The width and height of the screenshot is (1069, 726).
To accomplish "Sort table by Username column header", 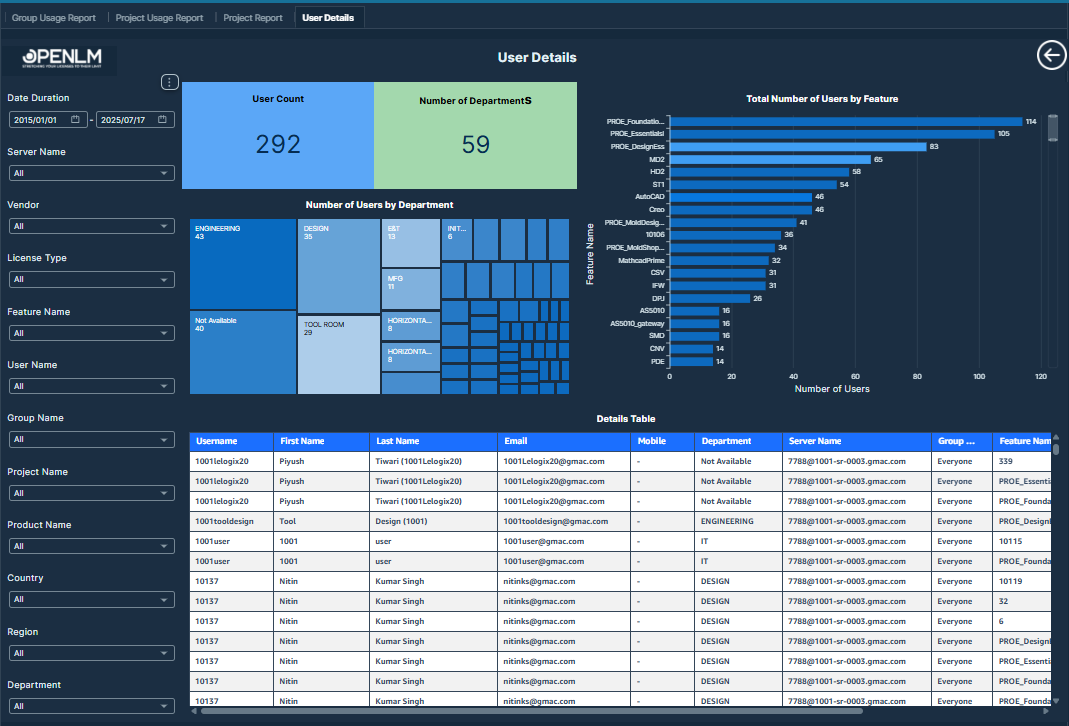I will [x=231, y=441].
